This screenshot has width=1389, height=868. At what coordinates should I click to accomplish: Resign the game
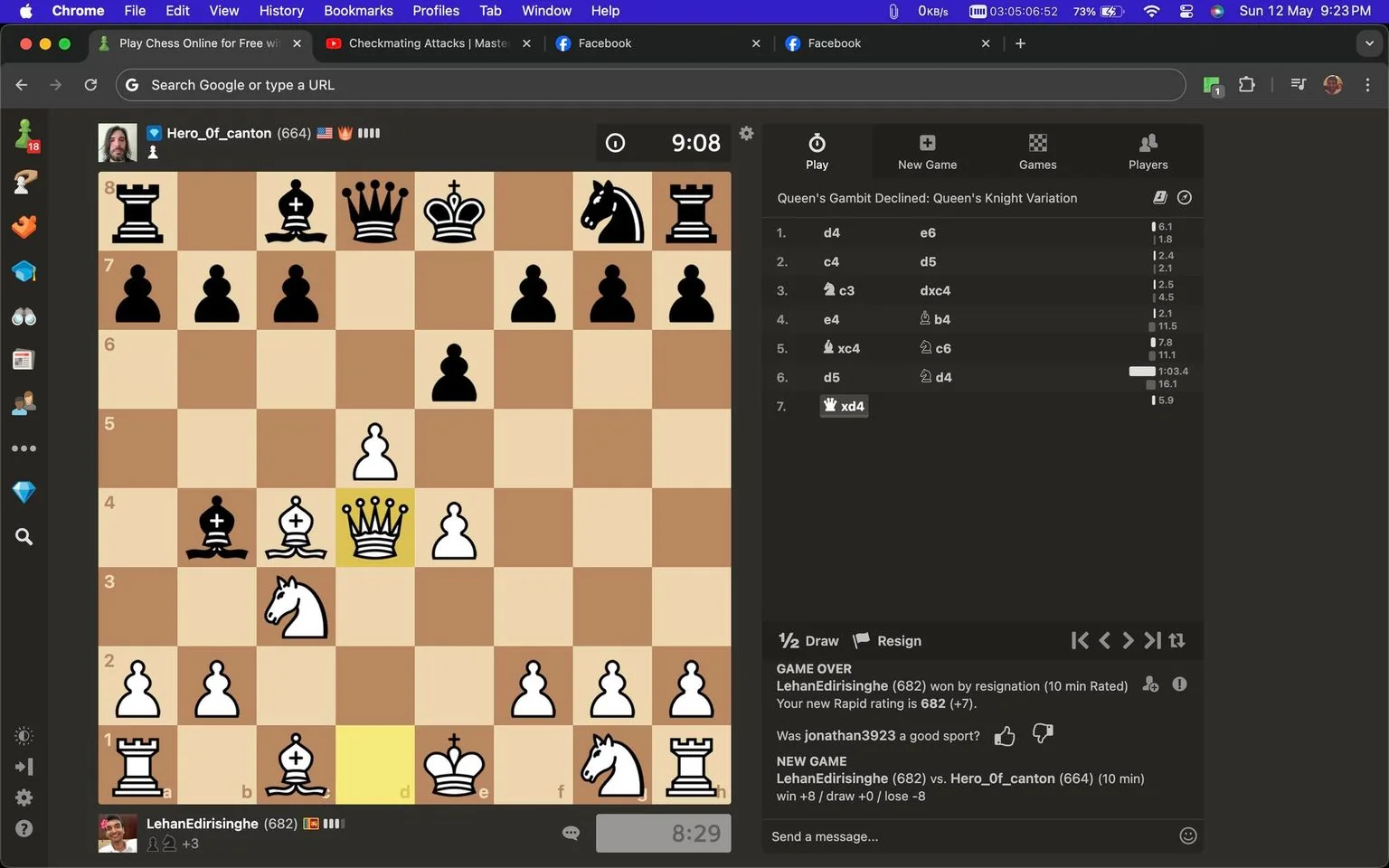(887, 641)
